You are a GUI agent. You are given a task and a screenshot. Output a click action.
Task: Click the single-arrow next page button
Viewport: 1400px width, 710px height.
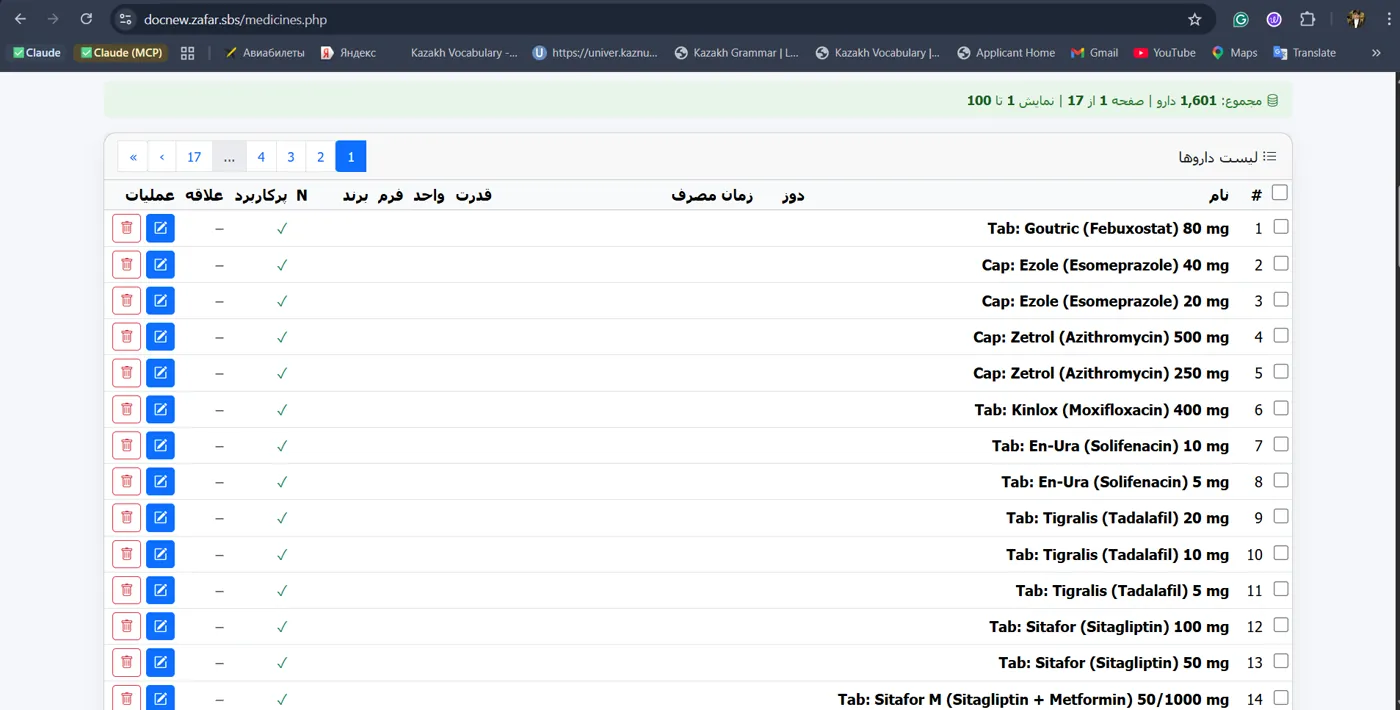[162, 156]
